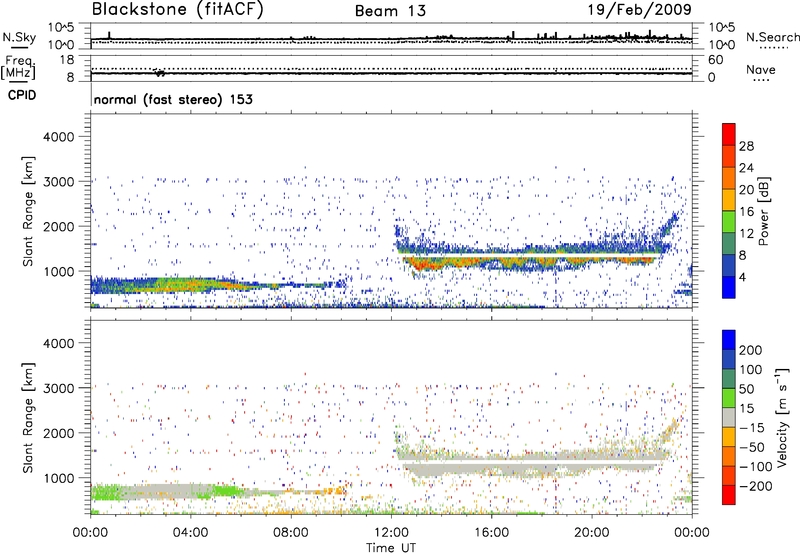Click the 'CPID' row label

(x=22, y=95)
